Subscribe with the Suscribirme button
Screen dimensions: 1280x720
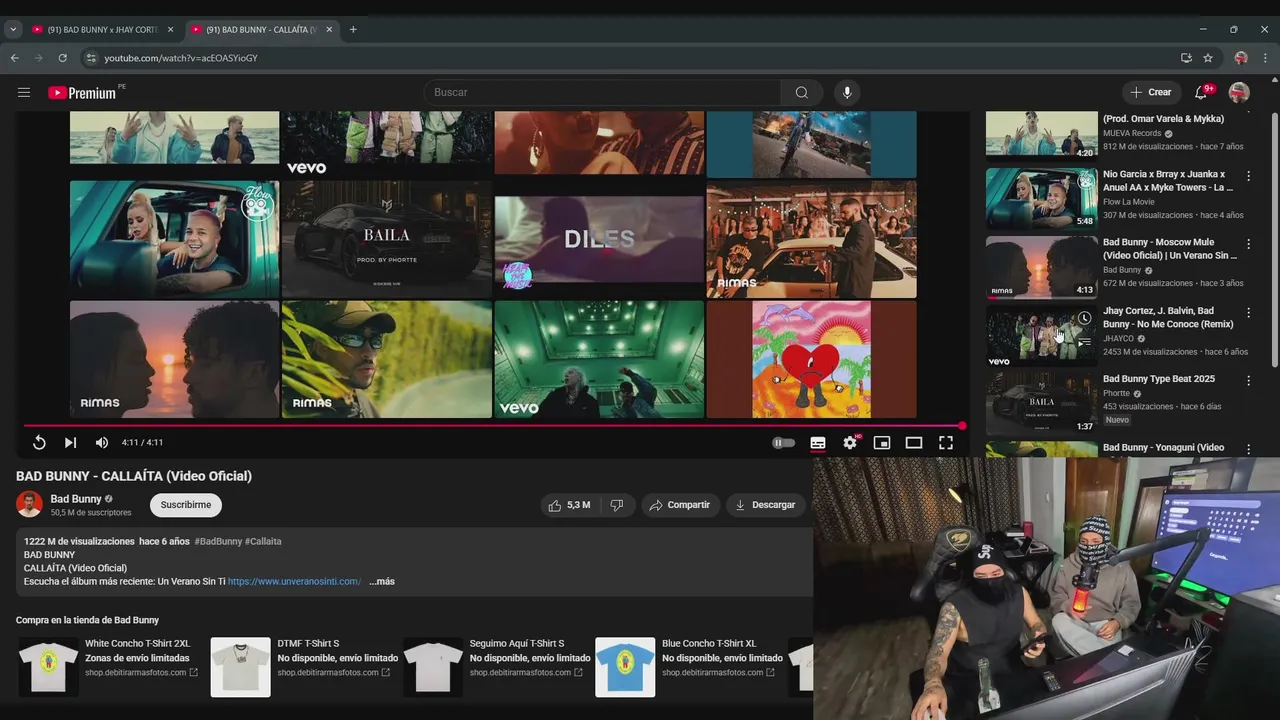186,505
